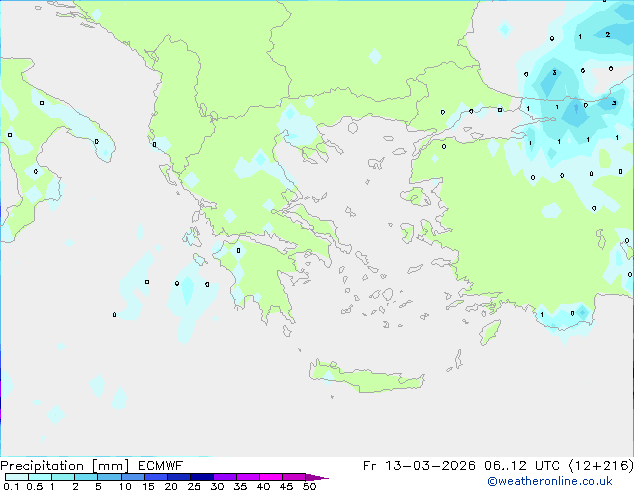Pick the purple legend swatch at label 30

(224, 477)
